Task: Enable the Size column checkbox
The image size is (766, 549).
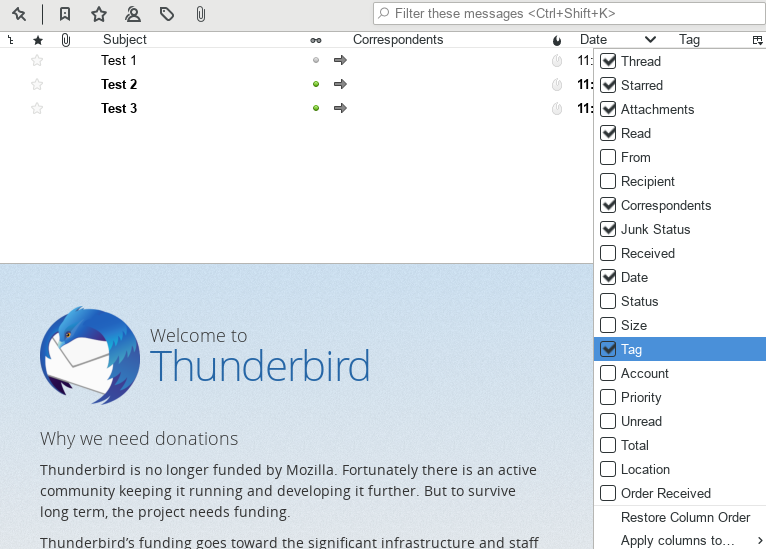Action: (608, 325)
